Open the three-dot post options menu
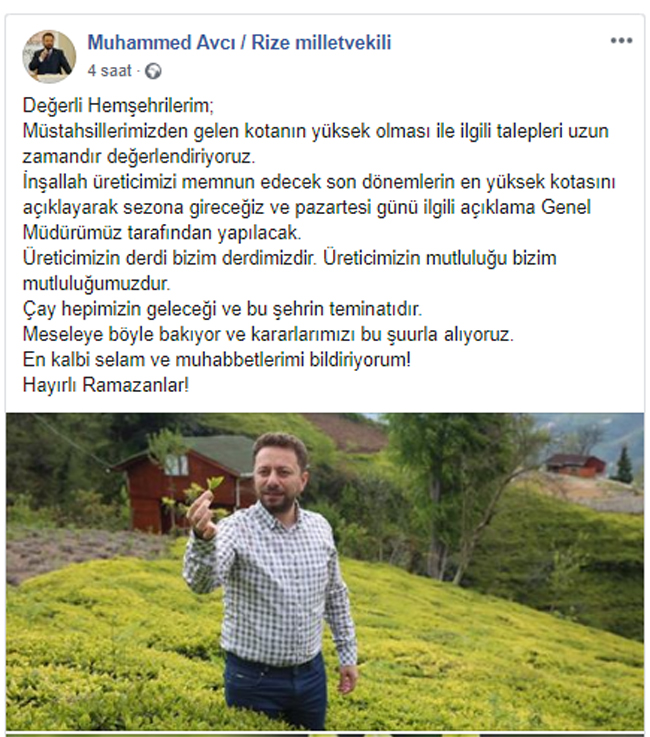650x737 pixels. coord(621,40)
